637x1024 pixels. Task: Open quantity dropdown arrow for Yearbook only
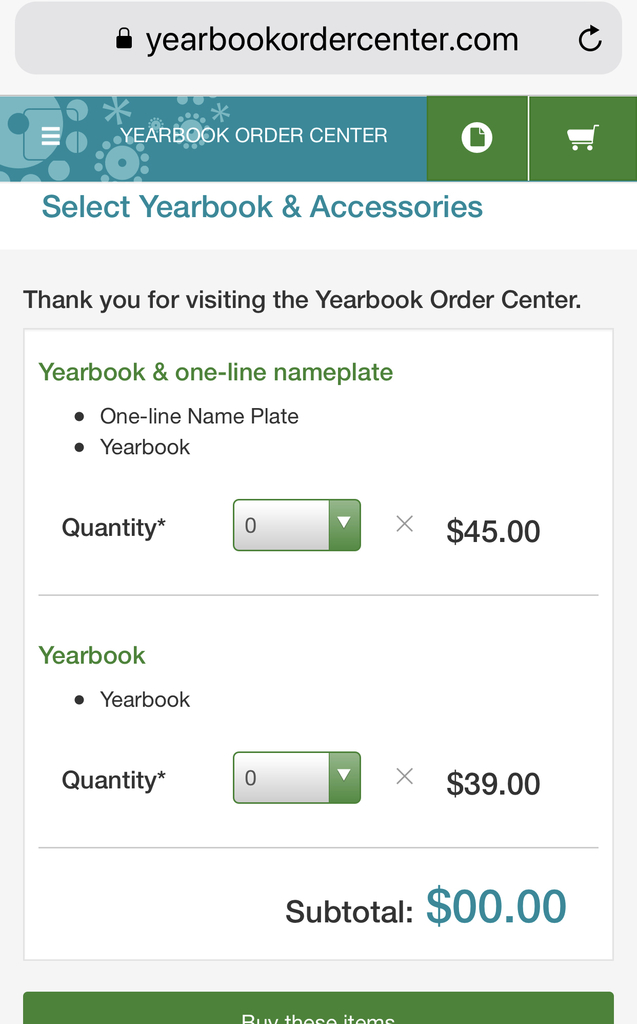click(344, 778)
